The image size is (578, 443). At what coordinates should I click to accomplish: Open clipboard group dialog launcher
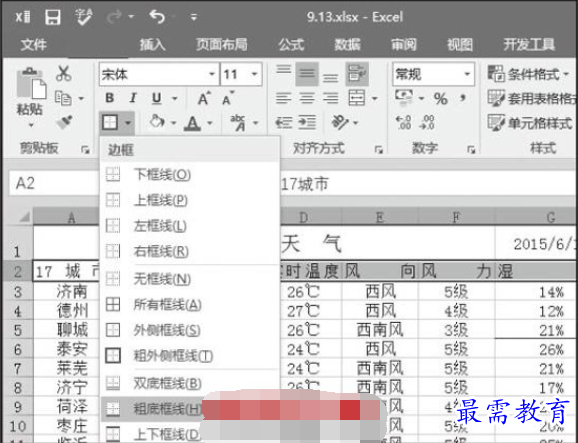click(x=85, y=150)
